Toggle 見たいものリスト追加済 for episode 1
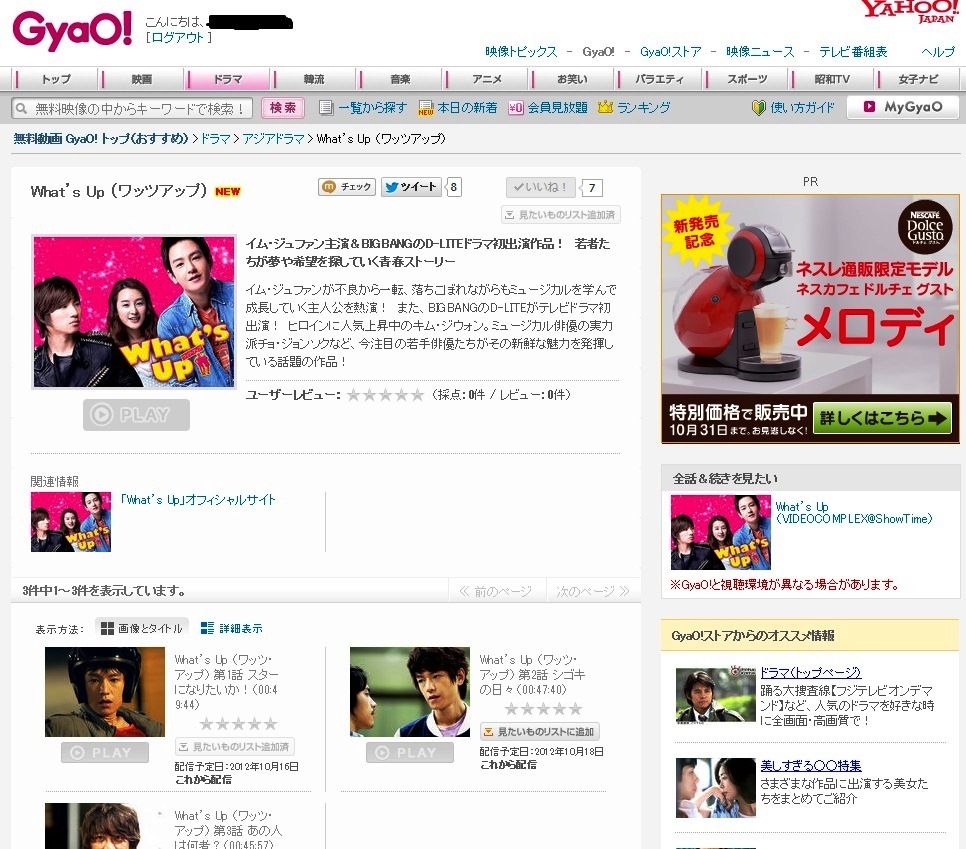 tap(235, 747)
